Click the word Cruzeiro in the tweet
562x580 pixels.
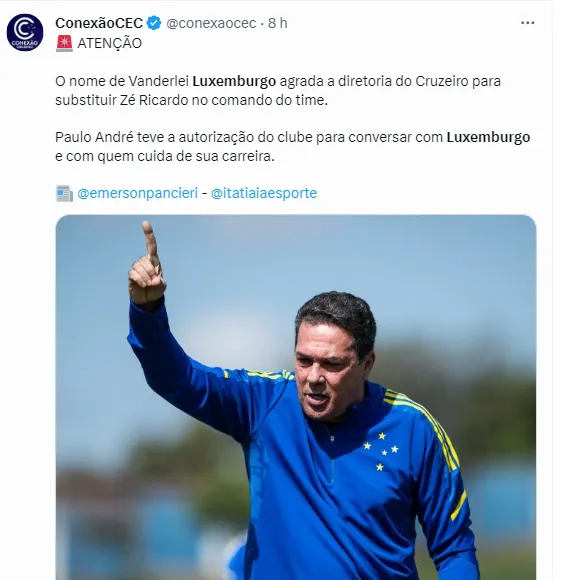click(442, 81)
